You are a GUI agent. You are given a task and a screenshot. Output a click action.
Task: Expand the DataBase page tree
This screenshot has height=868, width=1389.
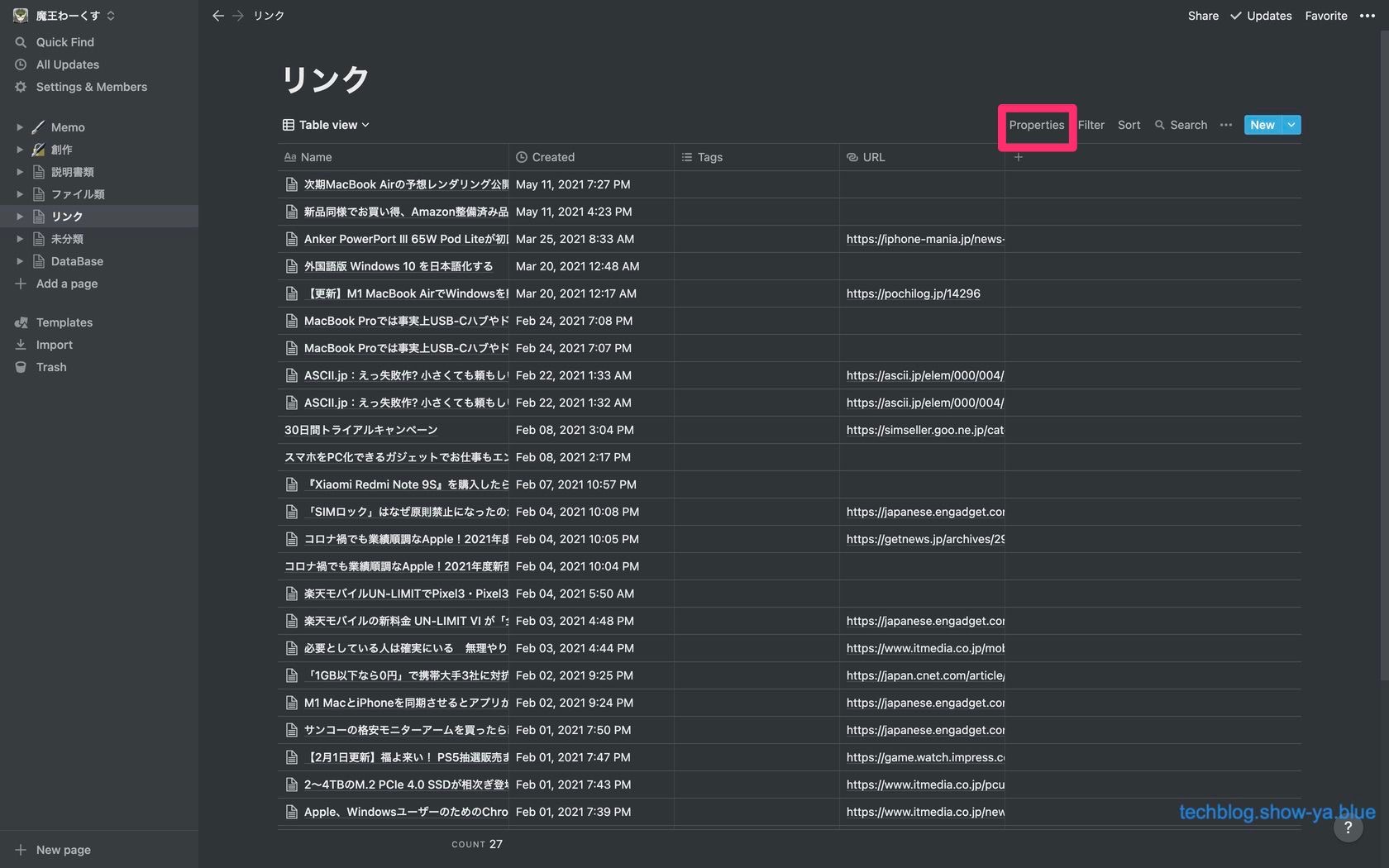pos(20,261)
